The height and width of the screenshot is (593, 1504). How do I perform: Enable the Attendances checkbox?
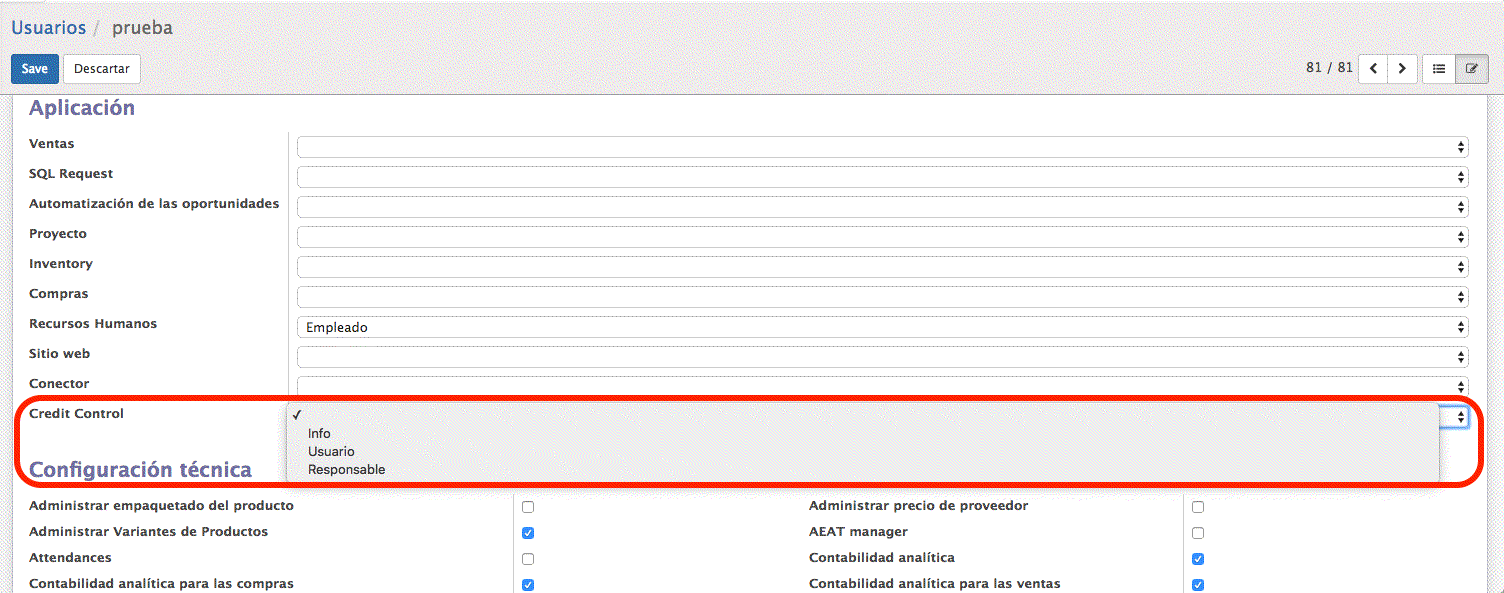tap(528, 559)
